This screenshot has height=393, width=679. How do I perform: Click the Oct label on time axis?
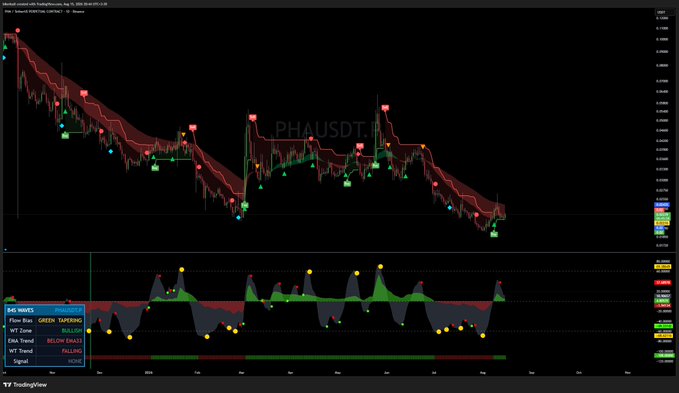(x=579, y=372)
